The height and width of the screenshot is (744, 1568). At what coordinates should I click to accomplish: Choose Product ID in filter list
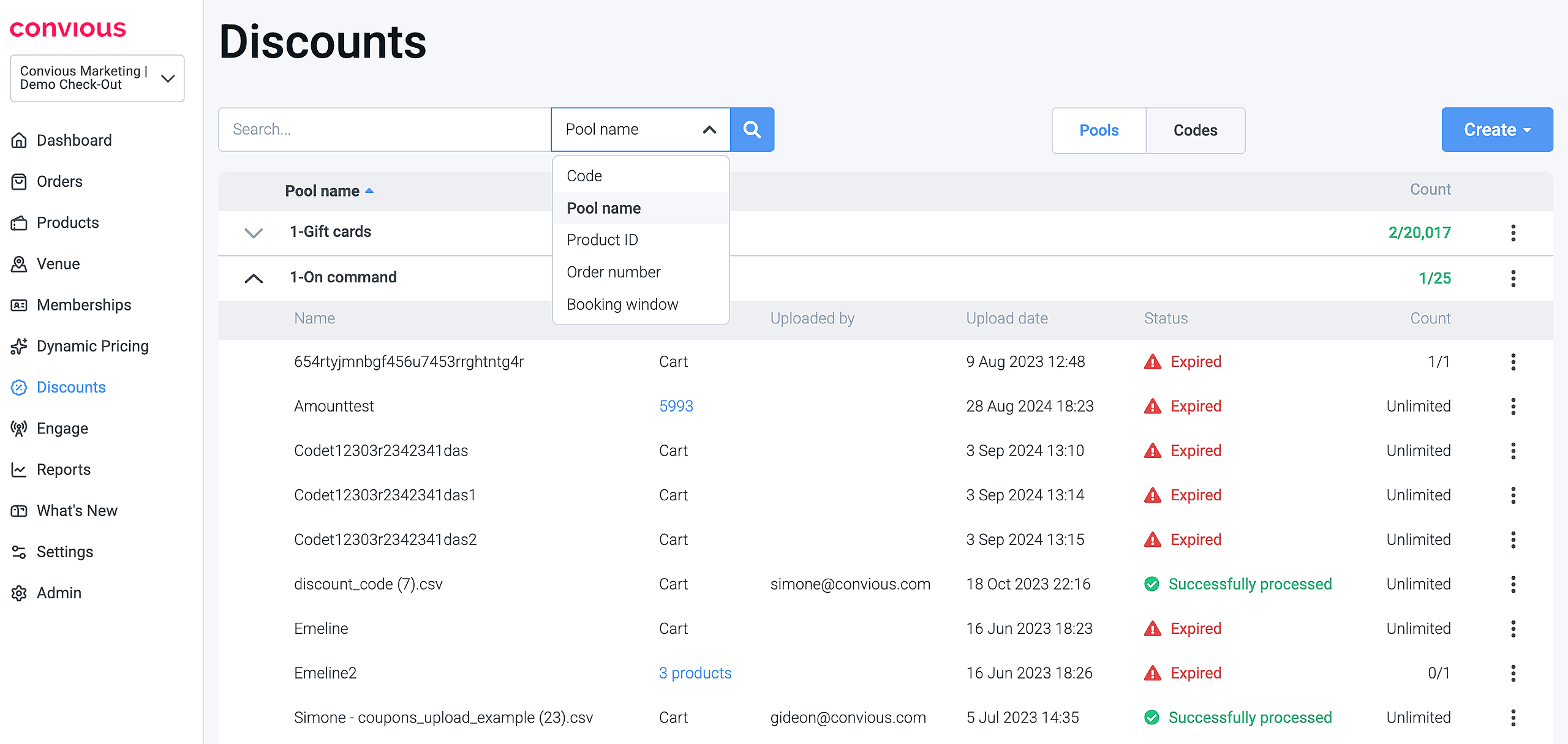(602, 240)
